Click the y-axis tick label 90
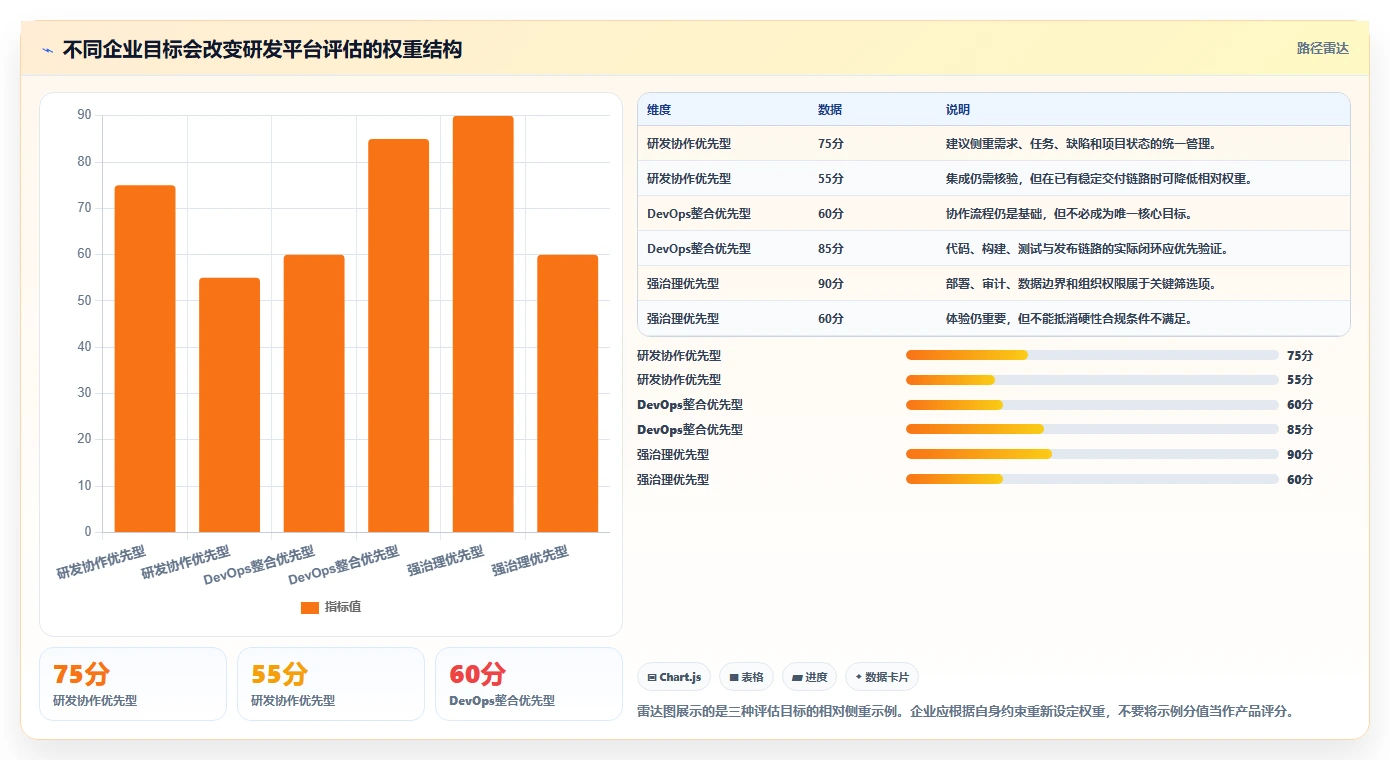This screenshot has height=760, width=1390. 84,115
